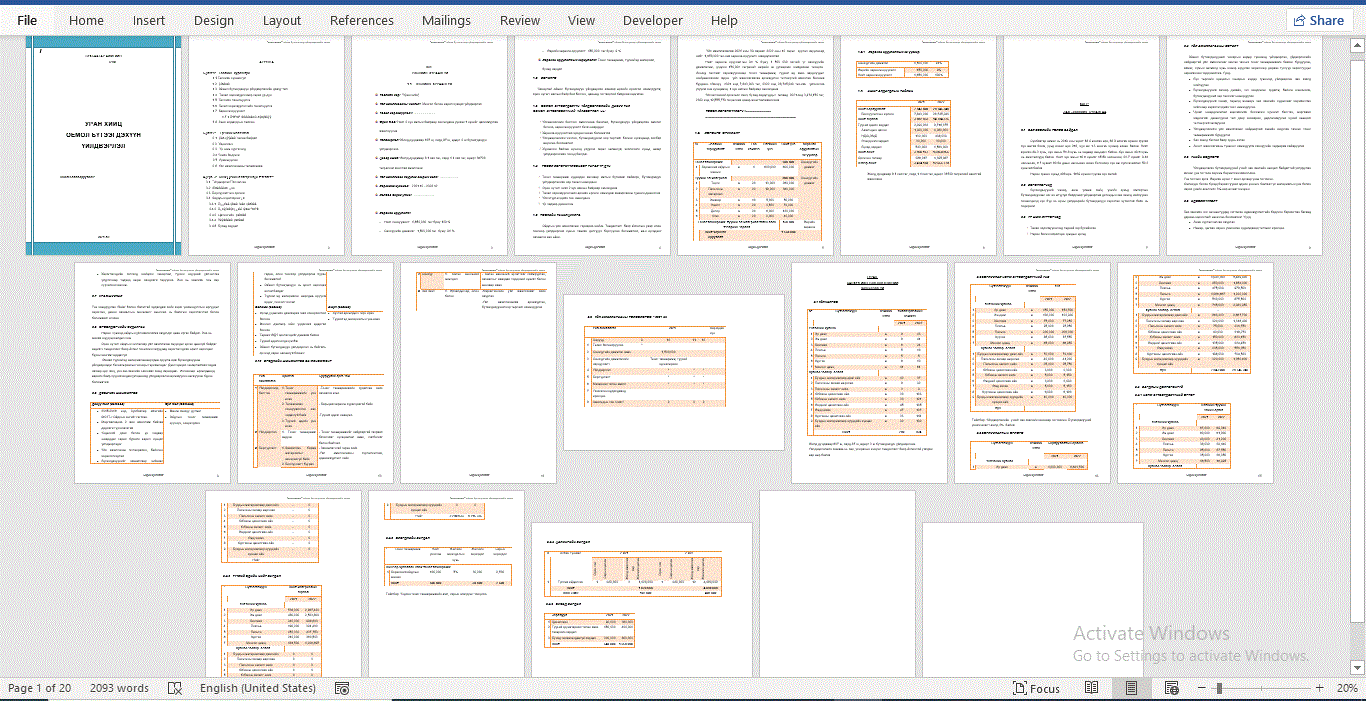Viewport: 1366px width, 701px height.
Task: Select the blue cover page thumbnail
Action: pos(102,146)
